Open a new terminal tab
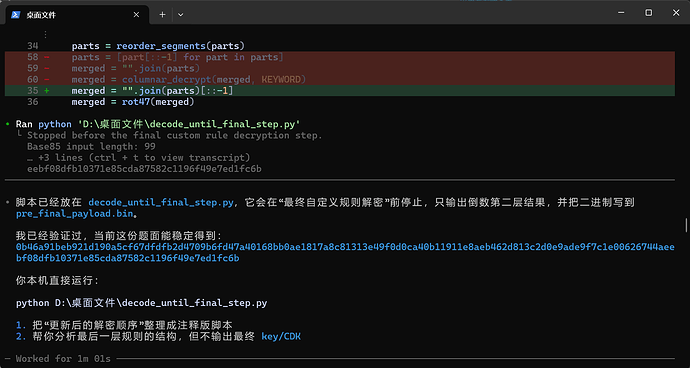The height and width of the screenshot is (368, 690). tap(162, 15)
